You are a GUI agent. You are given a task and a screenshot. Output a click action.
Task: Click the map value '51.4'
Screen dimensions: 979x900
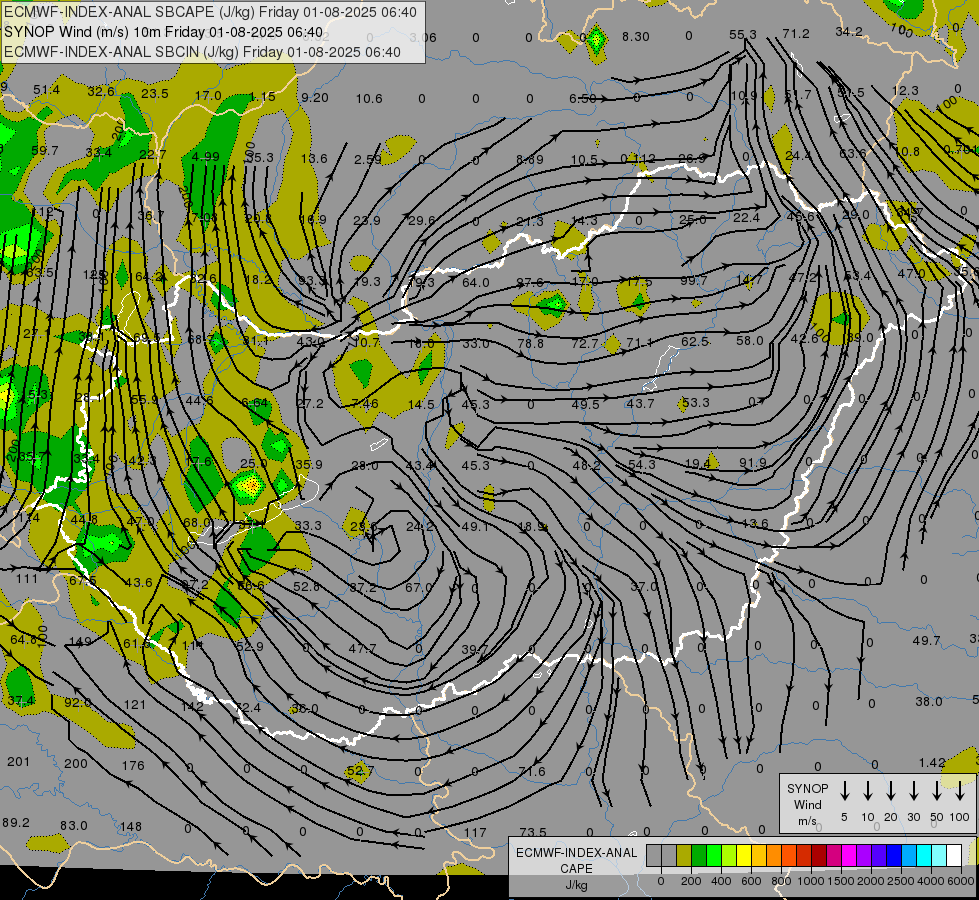click(47, 90)
